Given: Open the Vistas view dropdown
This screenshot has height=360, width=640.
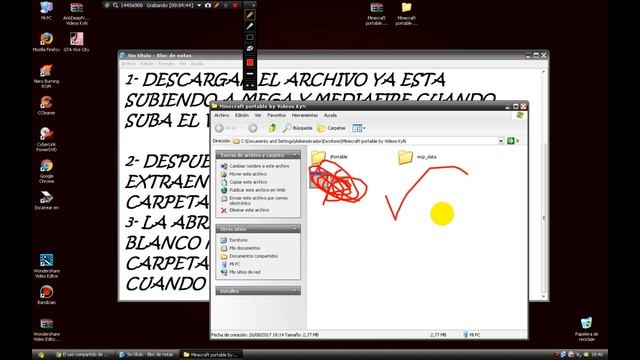Looking at the screenshot, I should 359,128.
